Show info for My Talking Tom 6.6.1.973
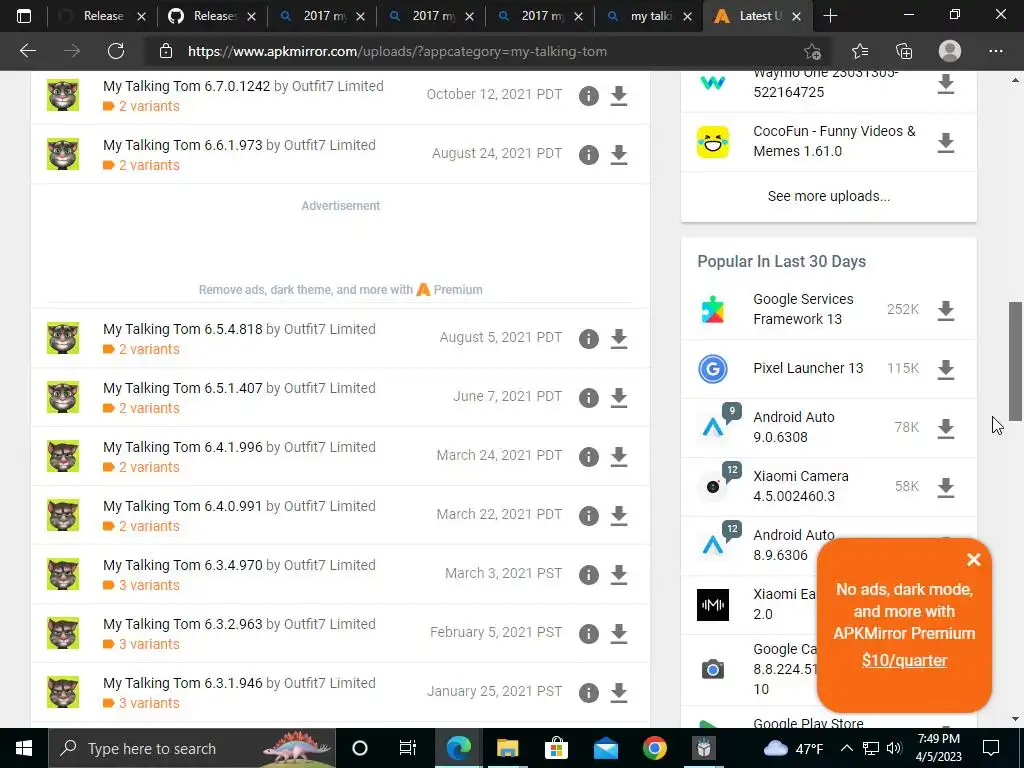The height and width of the screenshot is (768, 1024). pos(588,155)
